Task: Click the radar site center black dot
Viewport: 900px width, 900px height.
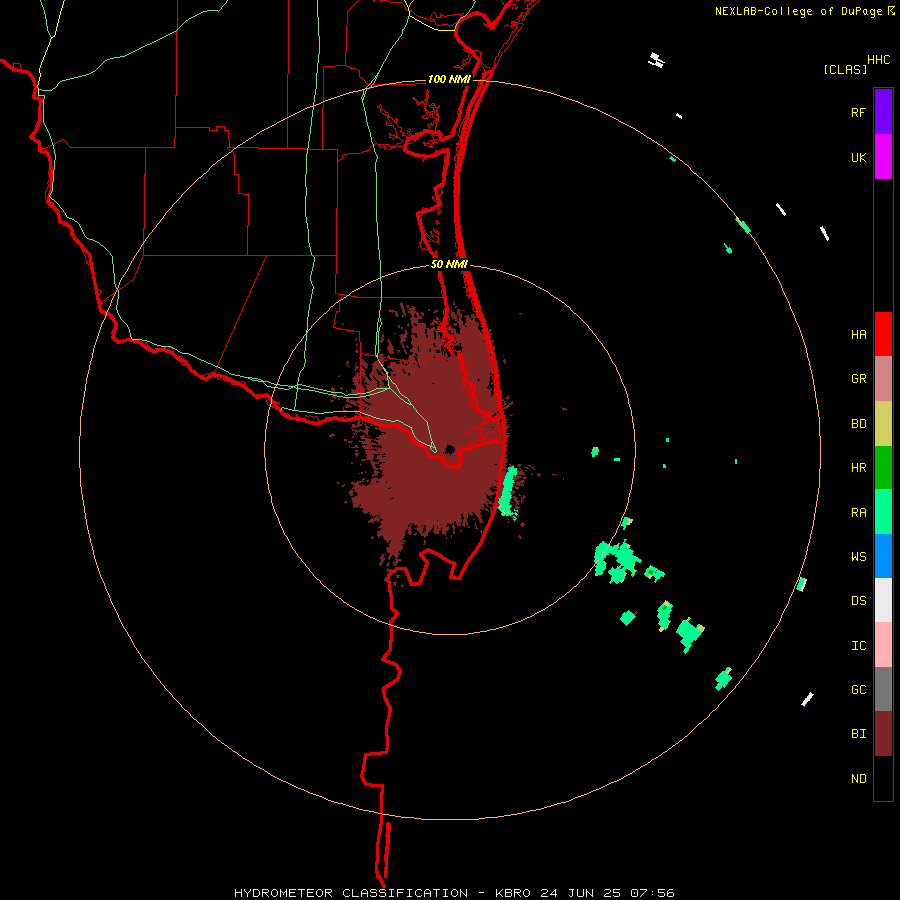Action: click(450, 449)
